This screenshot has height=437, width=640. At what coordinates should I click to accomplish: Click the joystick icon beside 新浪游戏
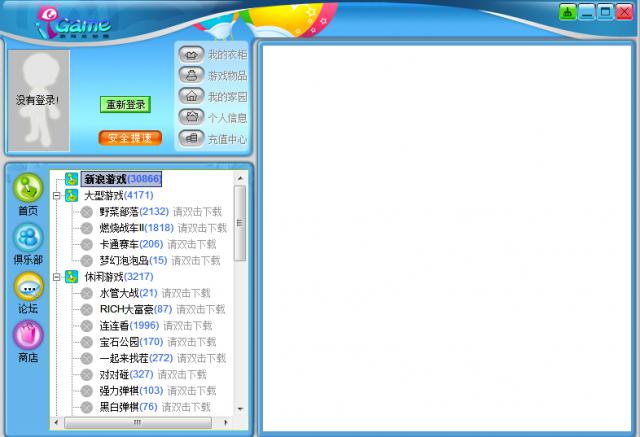coord(71,179)
